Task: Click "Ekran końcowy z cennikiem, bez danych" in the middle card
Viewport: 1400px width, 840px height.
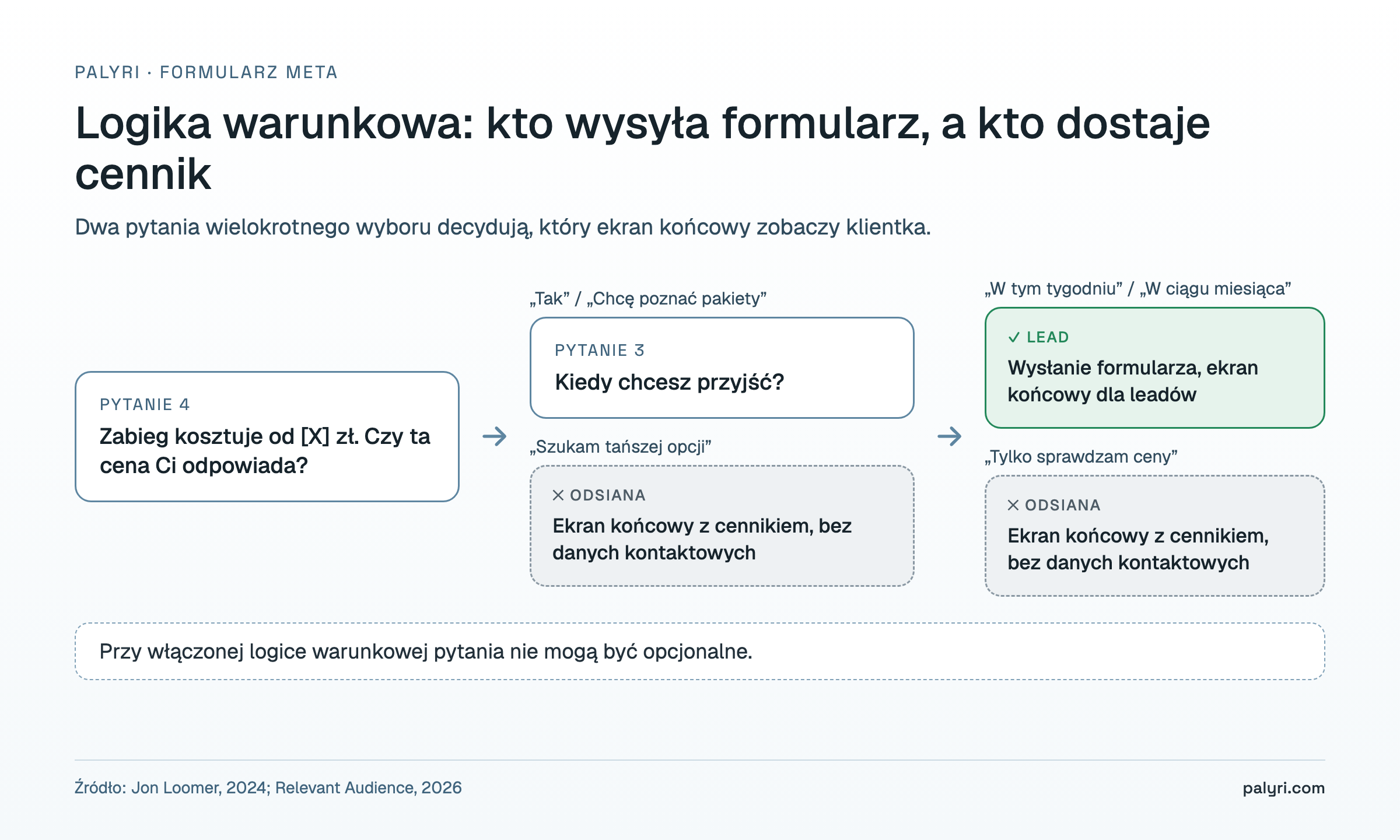Action: (x=702, y=539)
